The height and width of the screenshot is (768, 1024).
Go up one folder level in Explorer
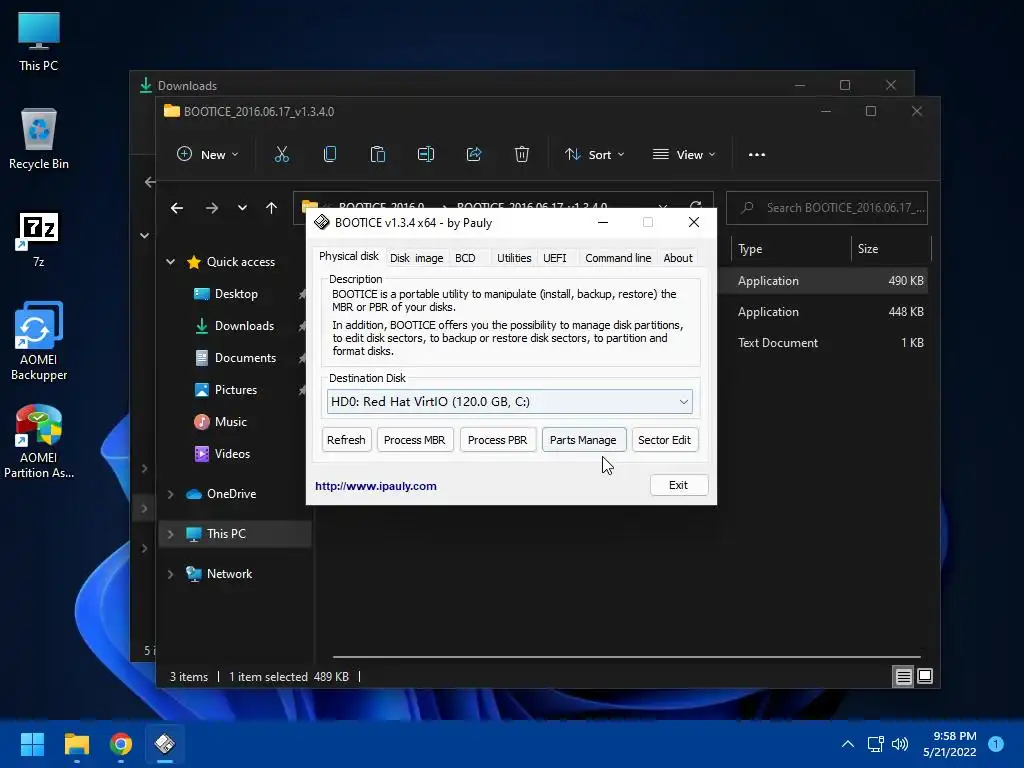click(272, 208)
